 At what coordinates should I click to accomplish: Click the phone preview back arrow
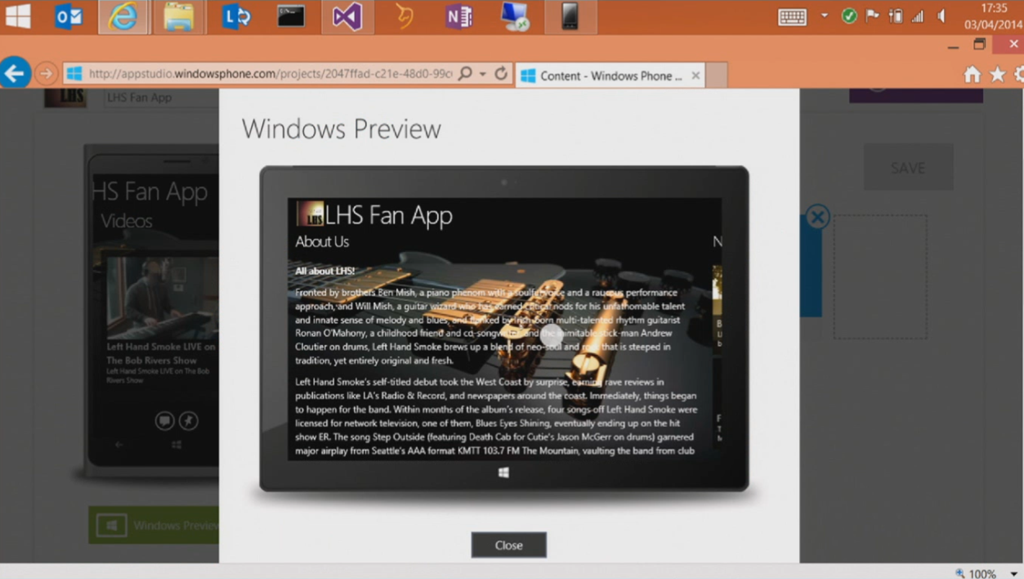coord(119,445)
